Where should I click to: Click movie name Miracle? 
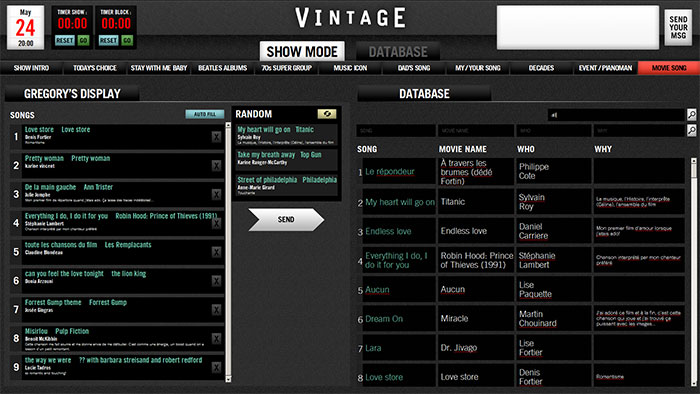pos(454,318)
